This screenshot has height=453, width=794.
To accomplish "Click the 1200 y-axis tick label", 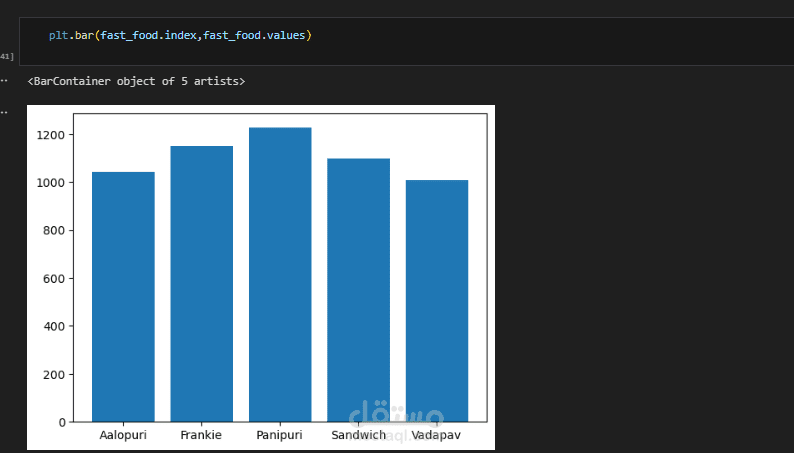I will click(x=52, y=135).
